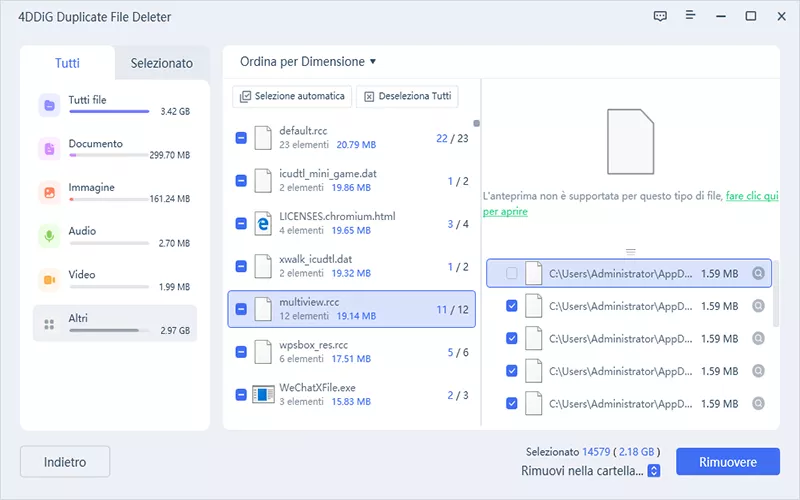Click the default.rcc file icon
Viewport: 800px width, 500px height.
point(263,138)
